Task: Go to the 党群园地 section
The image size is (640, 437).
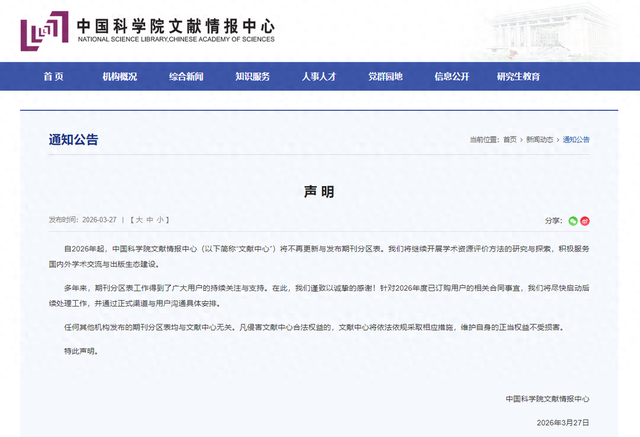Action: click(385, 76)
